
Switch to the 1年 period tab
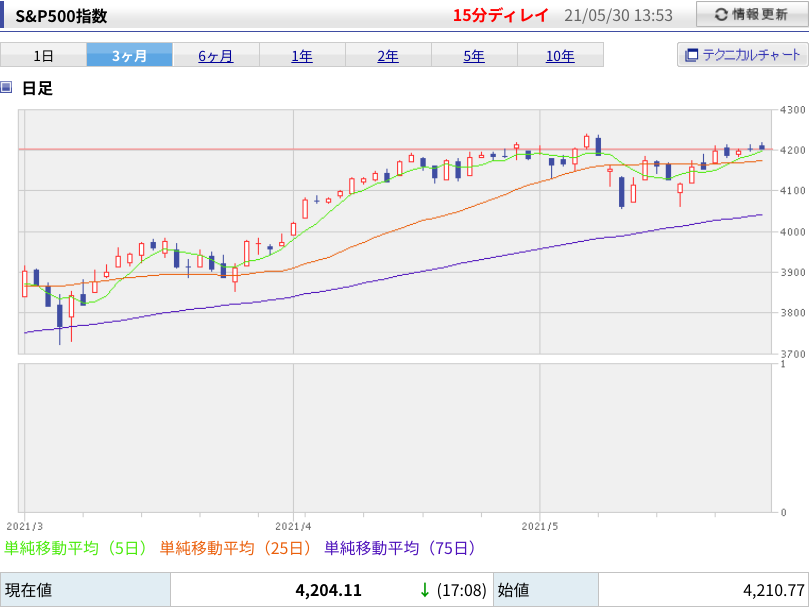click(x=302, y=55)
